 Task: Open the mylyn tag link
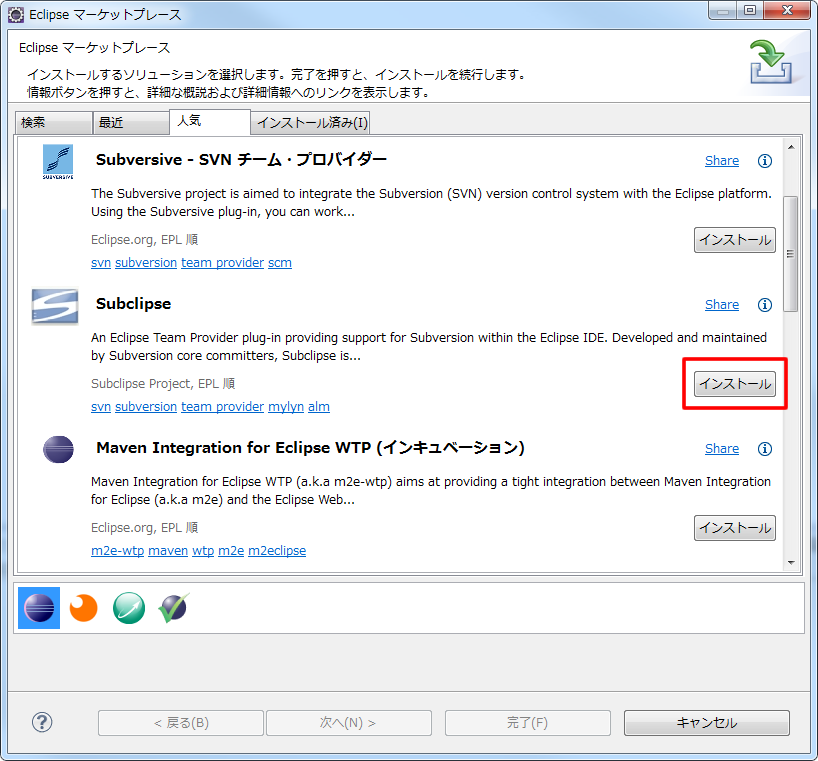[x=286, y=406]
